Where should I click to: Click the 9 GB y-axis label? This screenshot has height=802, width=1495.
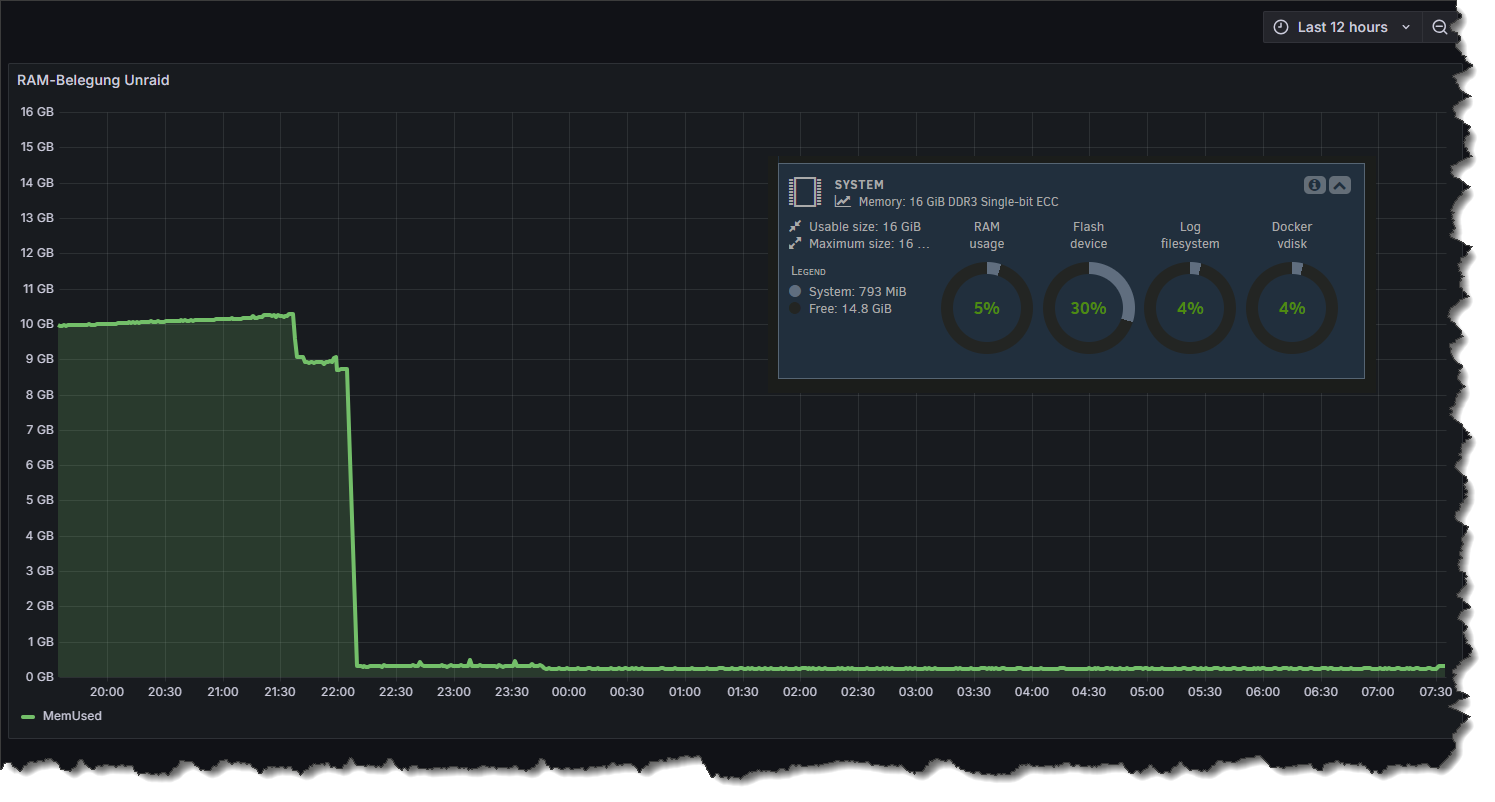click(x=40, y=359)
